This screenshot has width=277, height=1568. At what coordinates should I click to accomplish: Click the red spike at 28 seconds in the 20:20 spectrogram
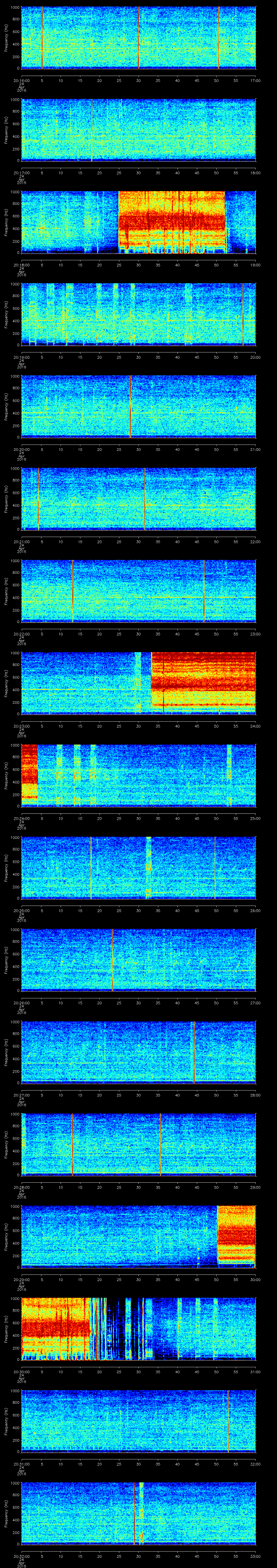pos(130,407)
